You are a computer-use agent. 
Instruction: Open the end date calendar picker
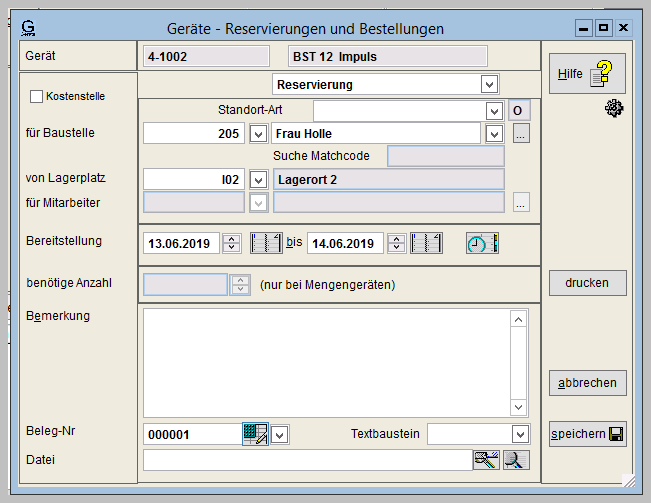426,243
